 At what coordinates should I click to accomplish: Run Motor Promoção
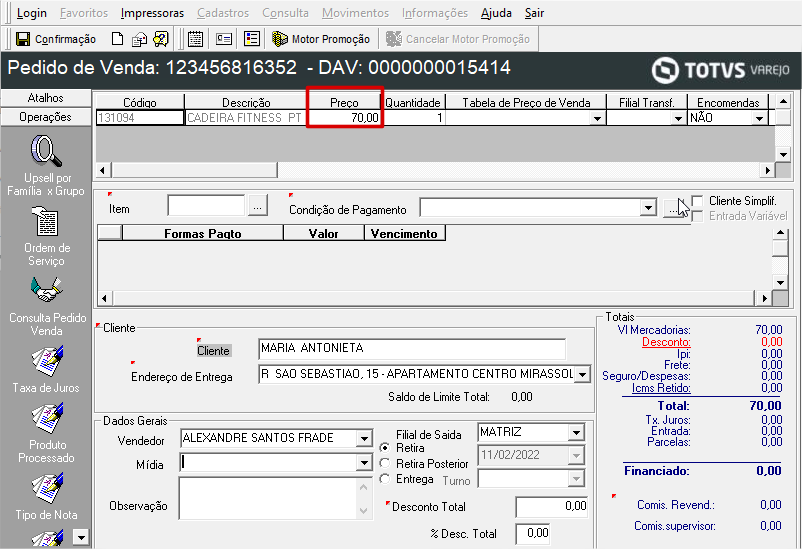321,39
